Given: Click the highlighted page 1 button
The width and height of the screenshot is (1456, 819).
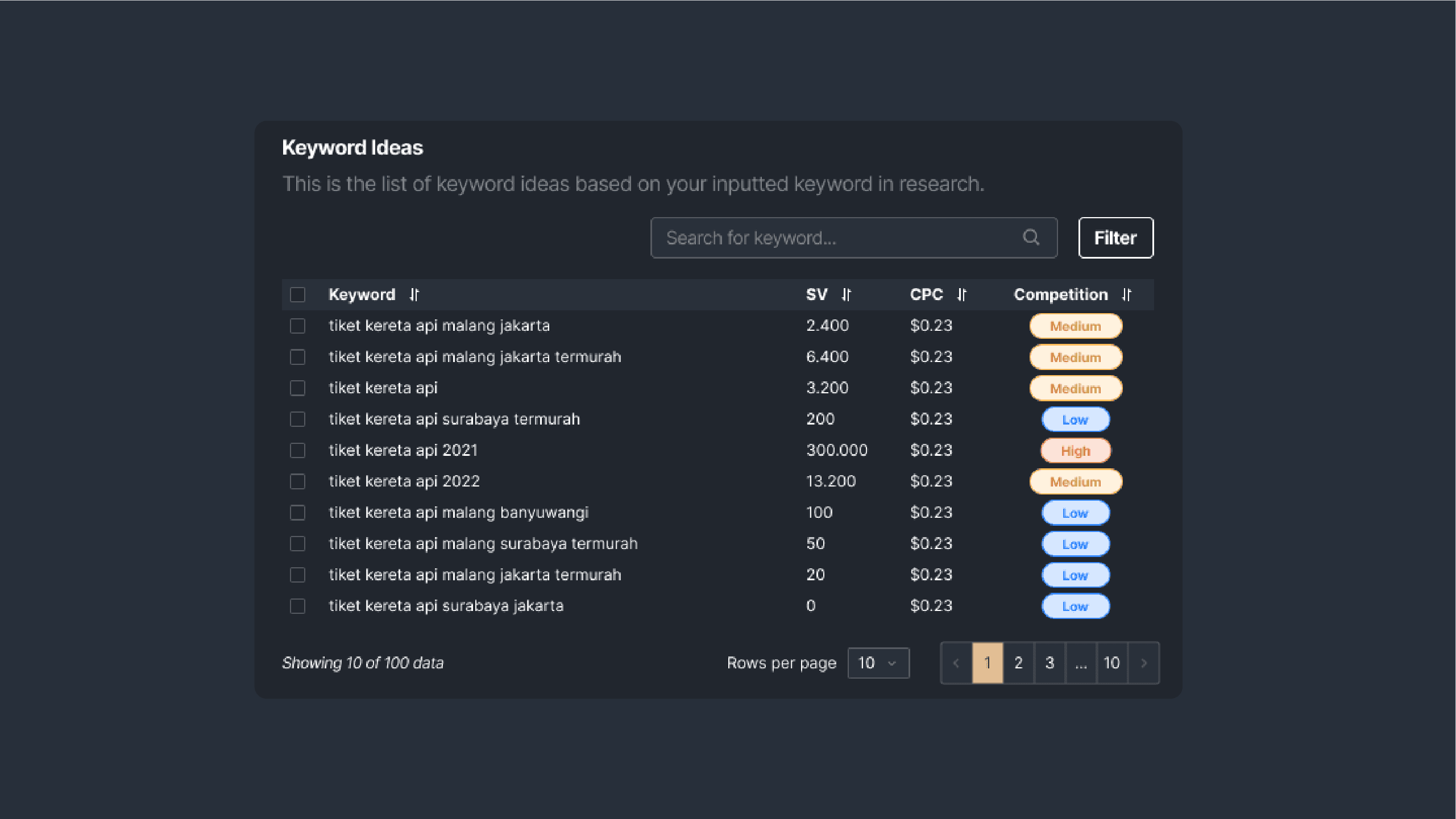Looking at the screenshot, I should tap(988, 663).
